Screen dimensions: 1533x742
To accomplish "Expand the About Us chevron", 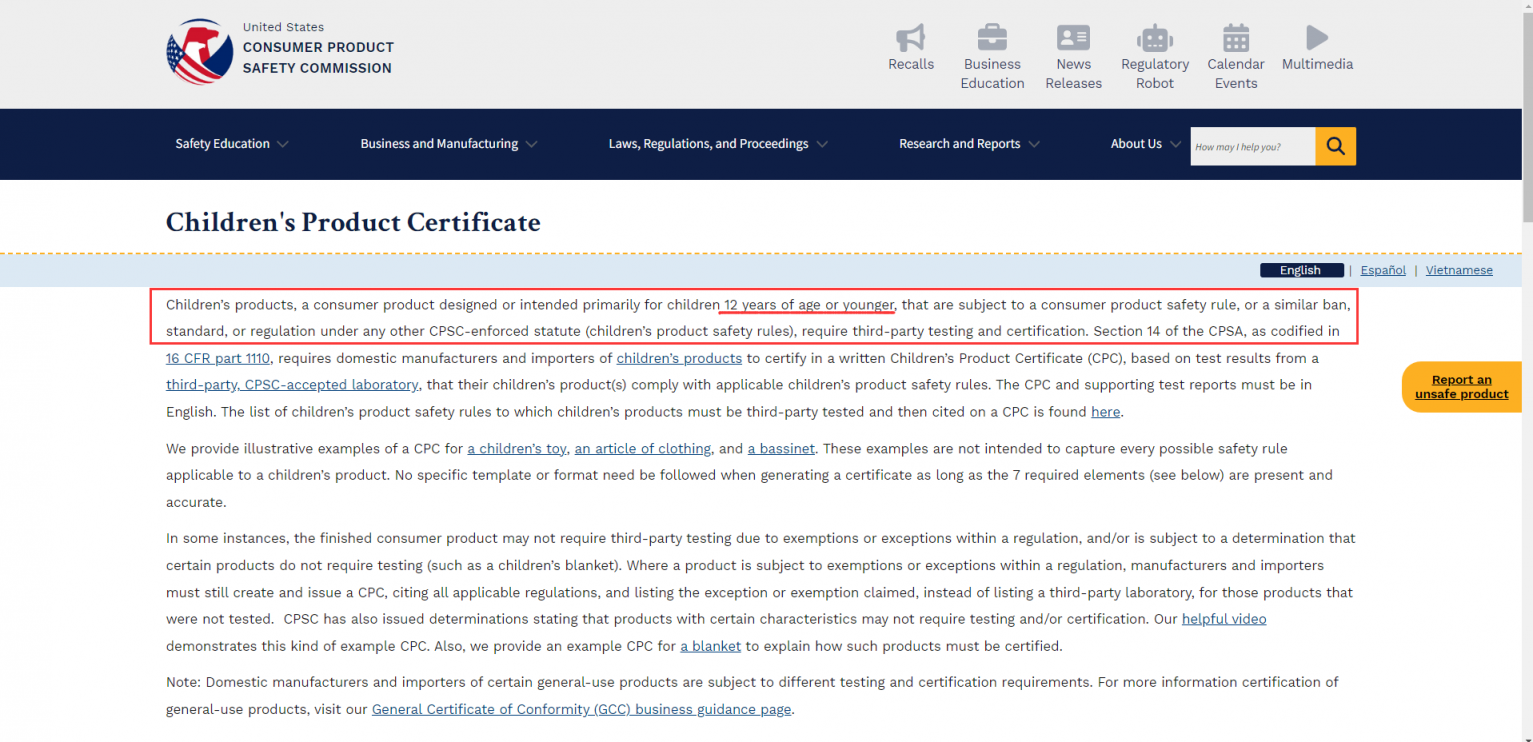I will pyautogui.click(x=1175, y=144).
